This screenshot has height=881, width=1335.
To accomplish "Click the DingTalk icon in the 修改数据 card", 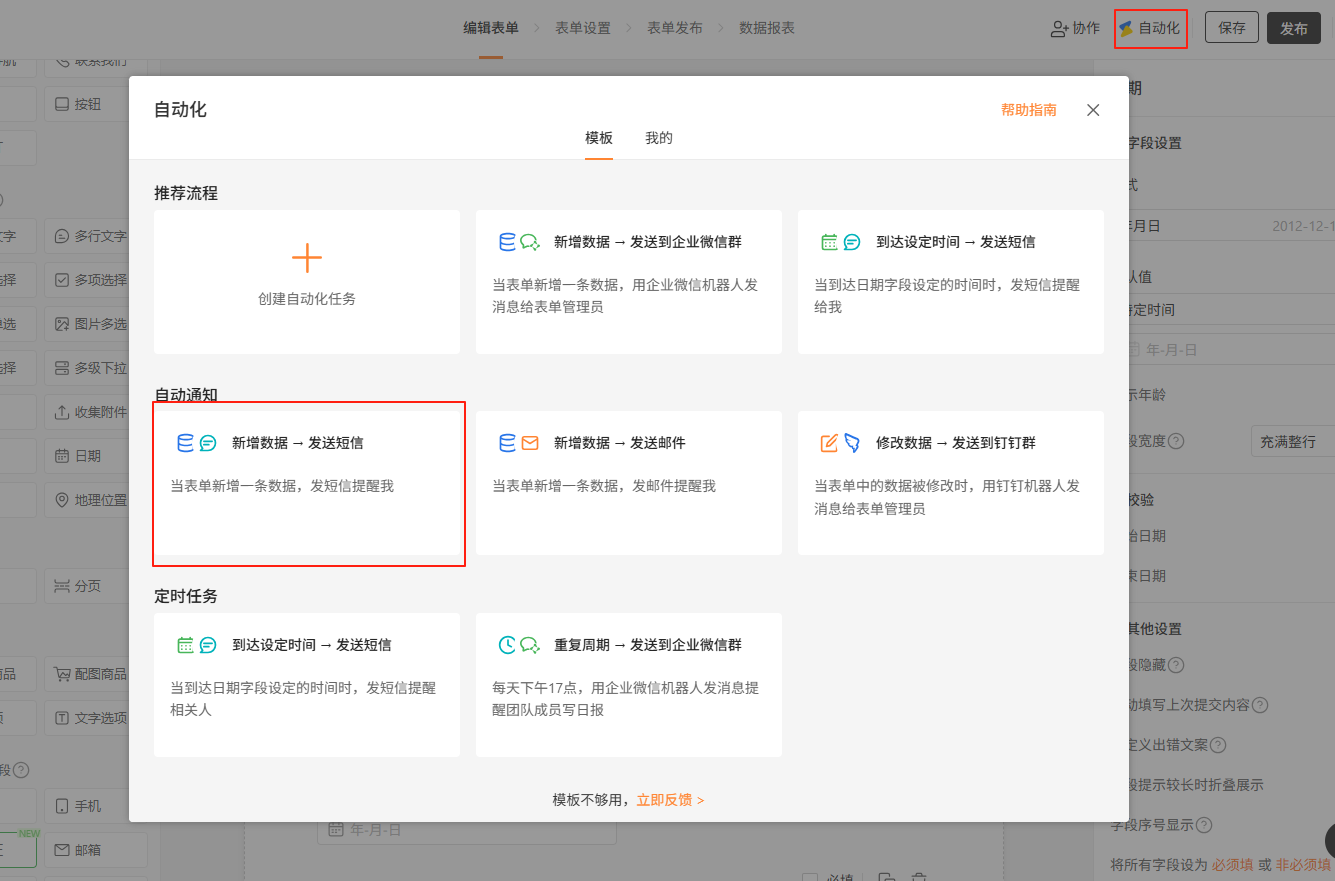I will point(852,443).
